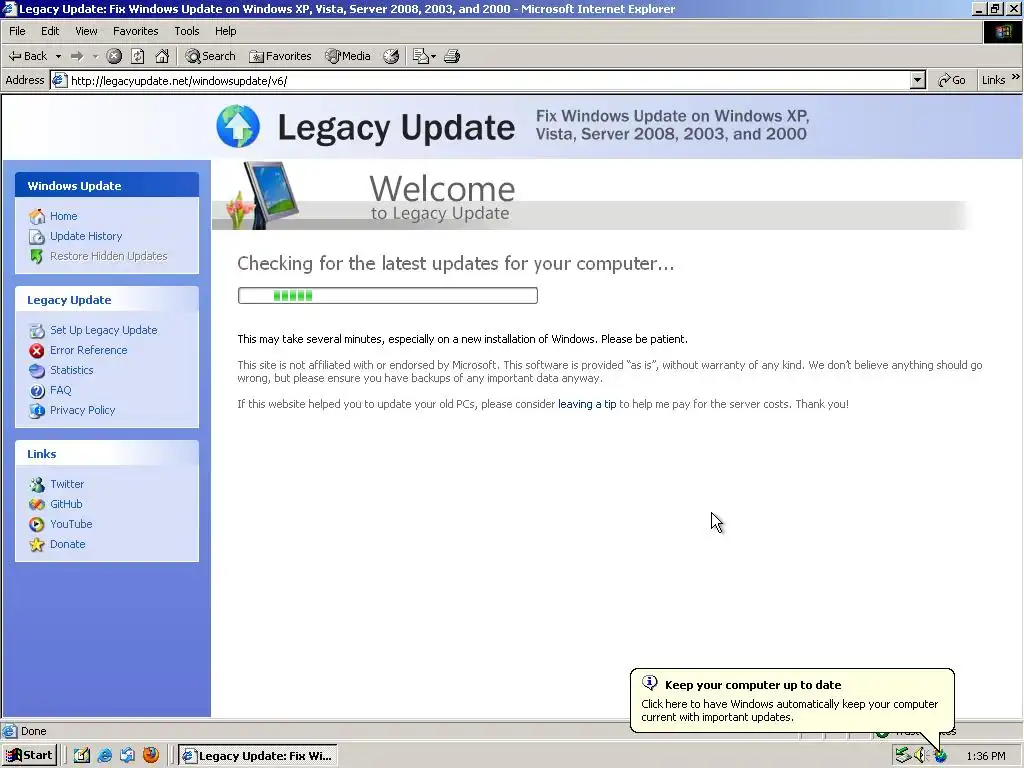1024x768 pixels.
Task: Click the Legacy Update taskbar button
Action: (x=258, y=756)
